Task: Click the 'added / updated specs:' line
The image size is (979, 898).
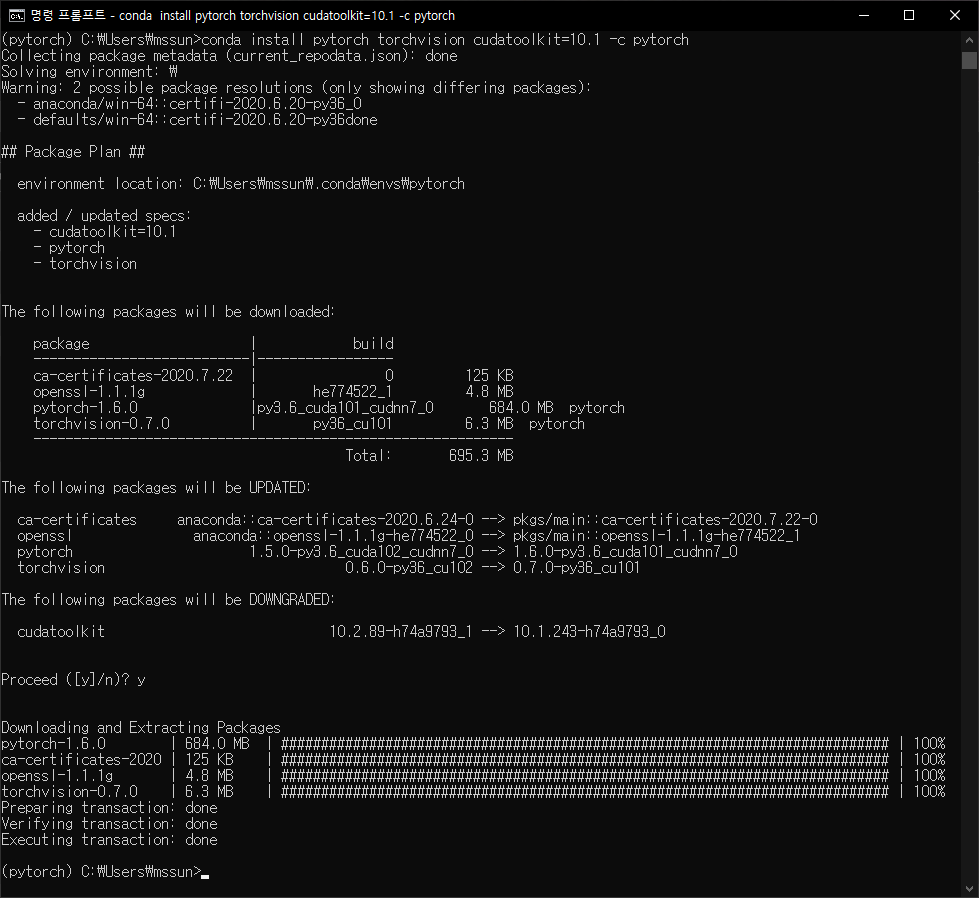Action: [104, 215]
